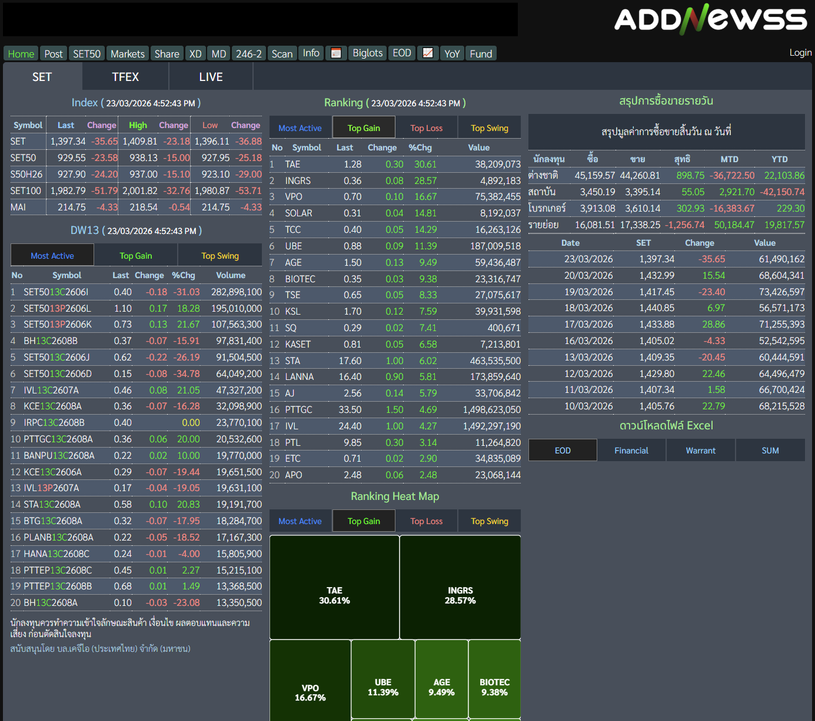Viewport: 815px width, 721px height.
Task: Select Top Loss in the Ranking panel
Action: tap(426, 128)
